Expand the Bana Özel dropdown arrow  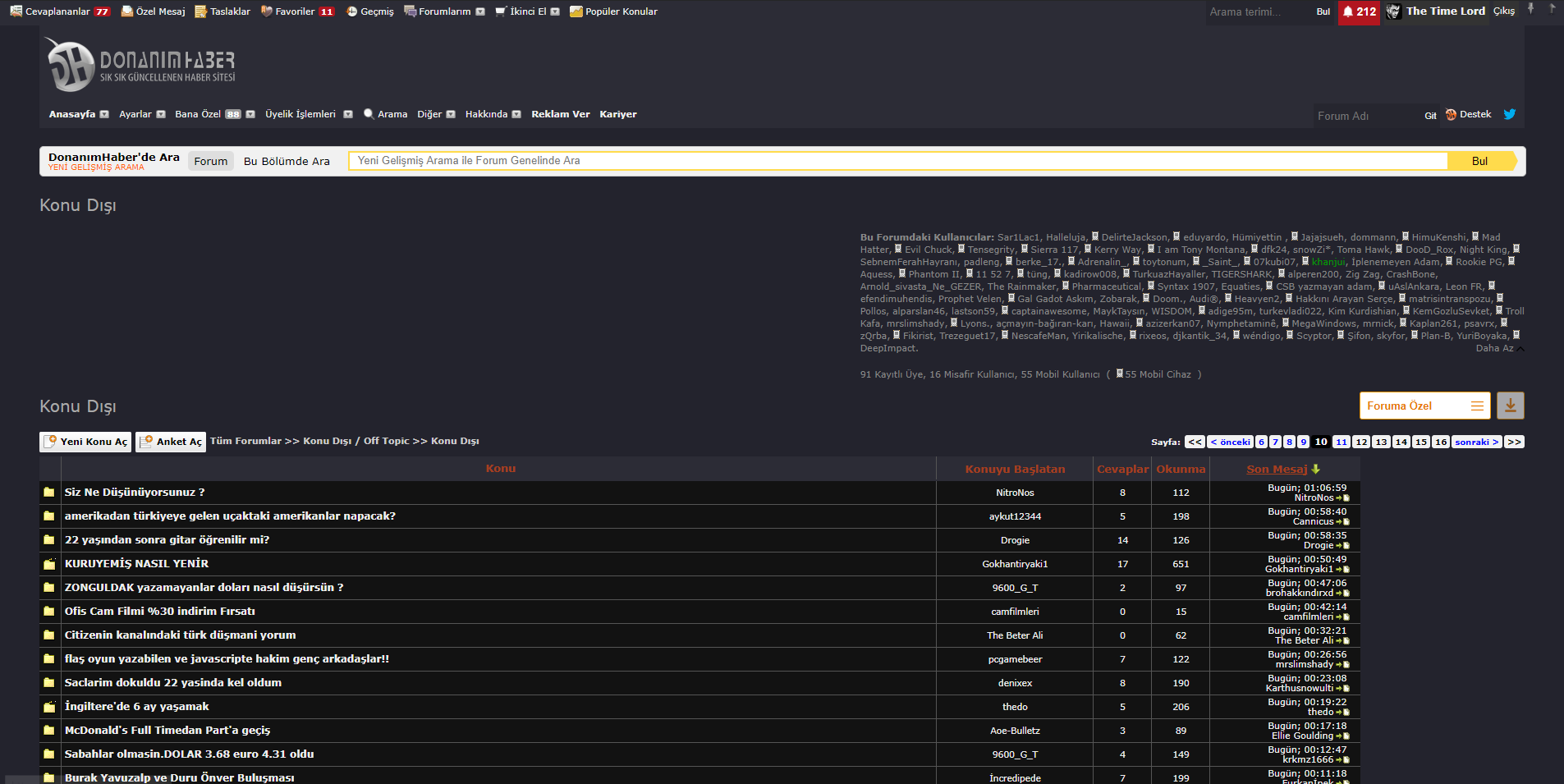pyautogui.click(x=250, y=115)
